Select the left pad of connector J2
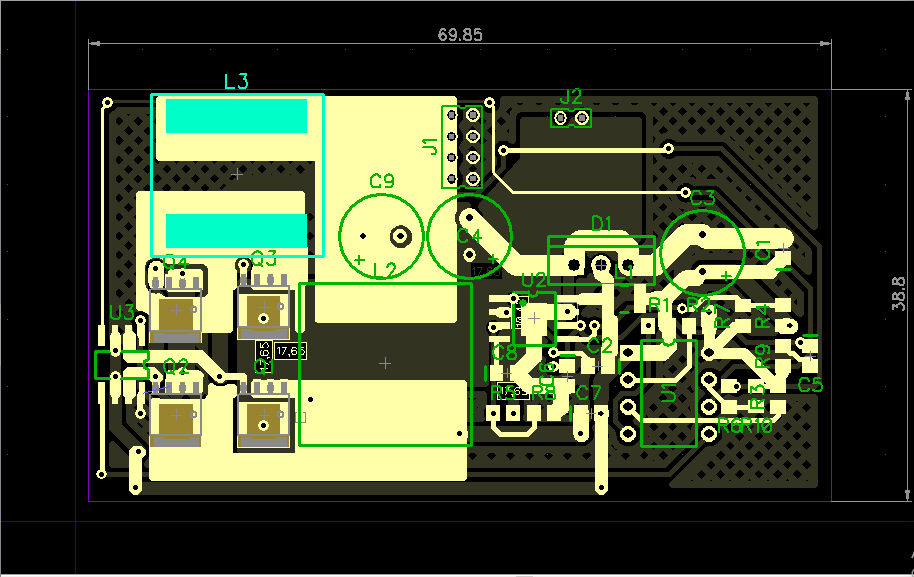The height and width of the screenshot is (577, 914). pyautogui.click(x=560, y=119)
